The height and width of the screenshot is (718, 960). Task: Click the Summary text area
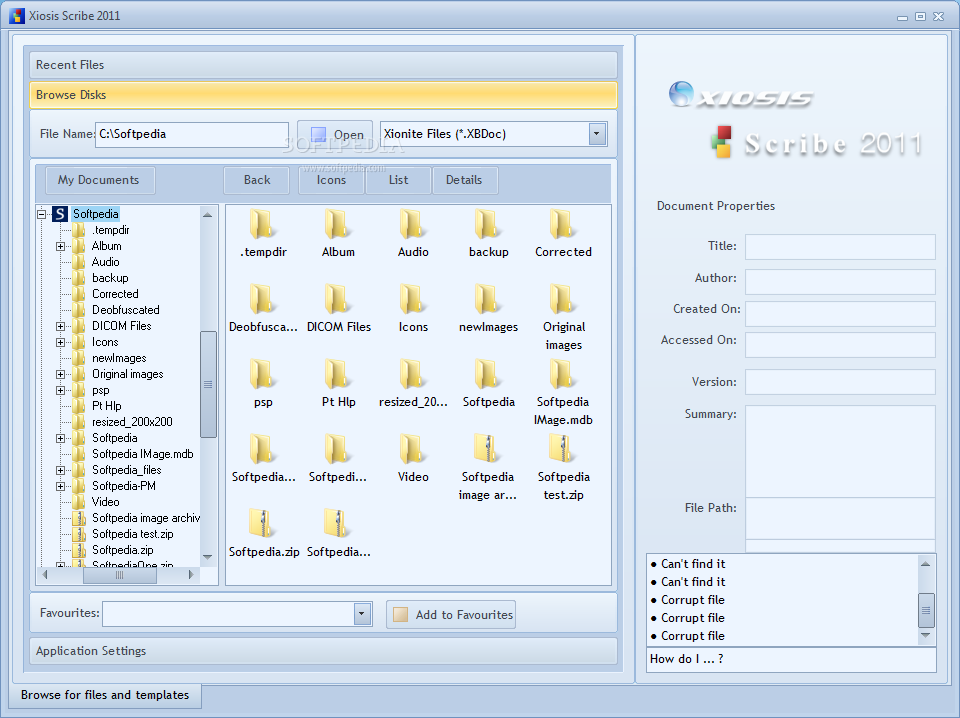tap(840, 451)
